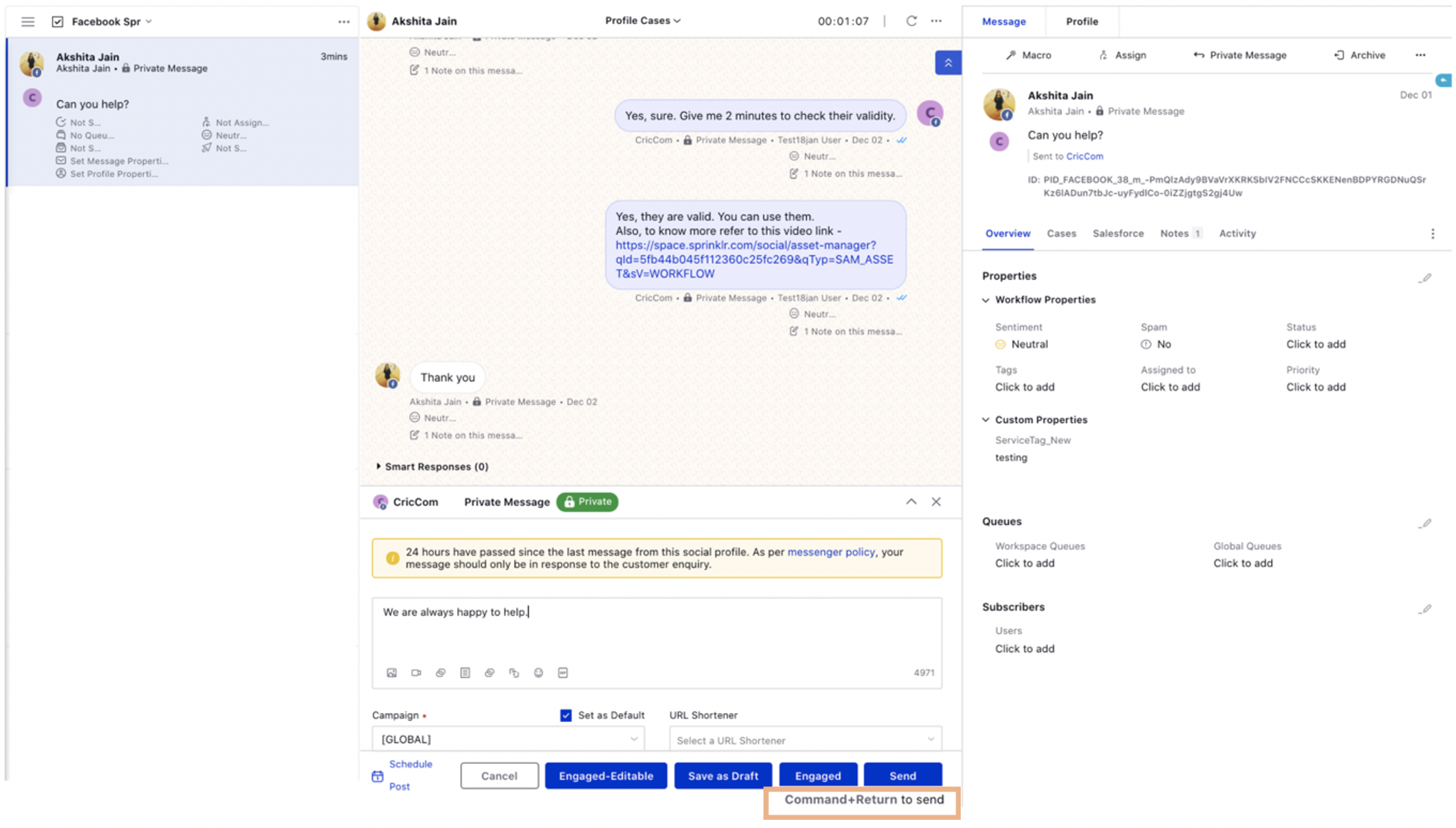Click to add subscriber Users
Viewport: 1456px width, 828px height.
1024,649
